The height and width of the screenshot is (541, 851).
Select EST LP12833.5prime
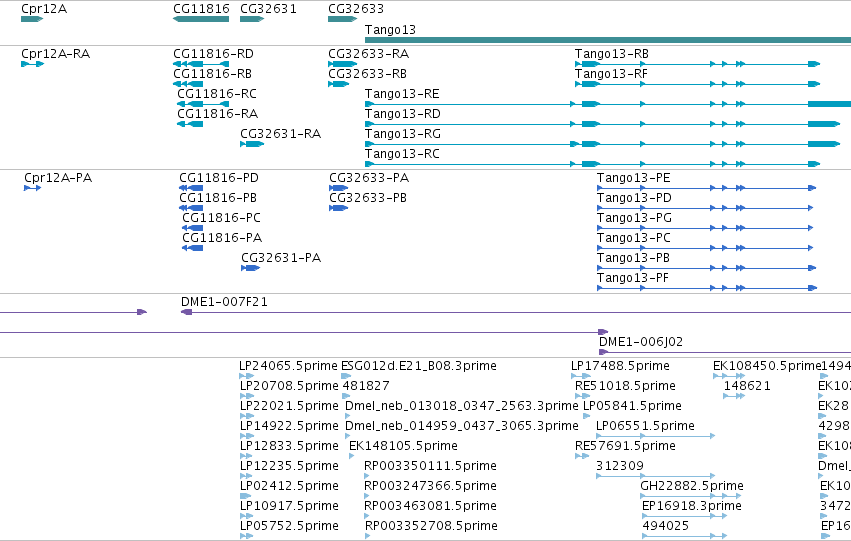point(289,447)
